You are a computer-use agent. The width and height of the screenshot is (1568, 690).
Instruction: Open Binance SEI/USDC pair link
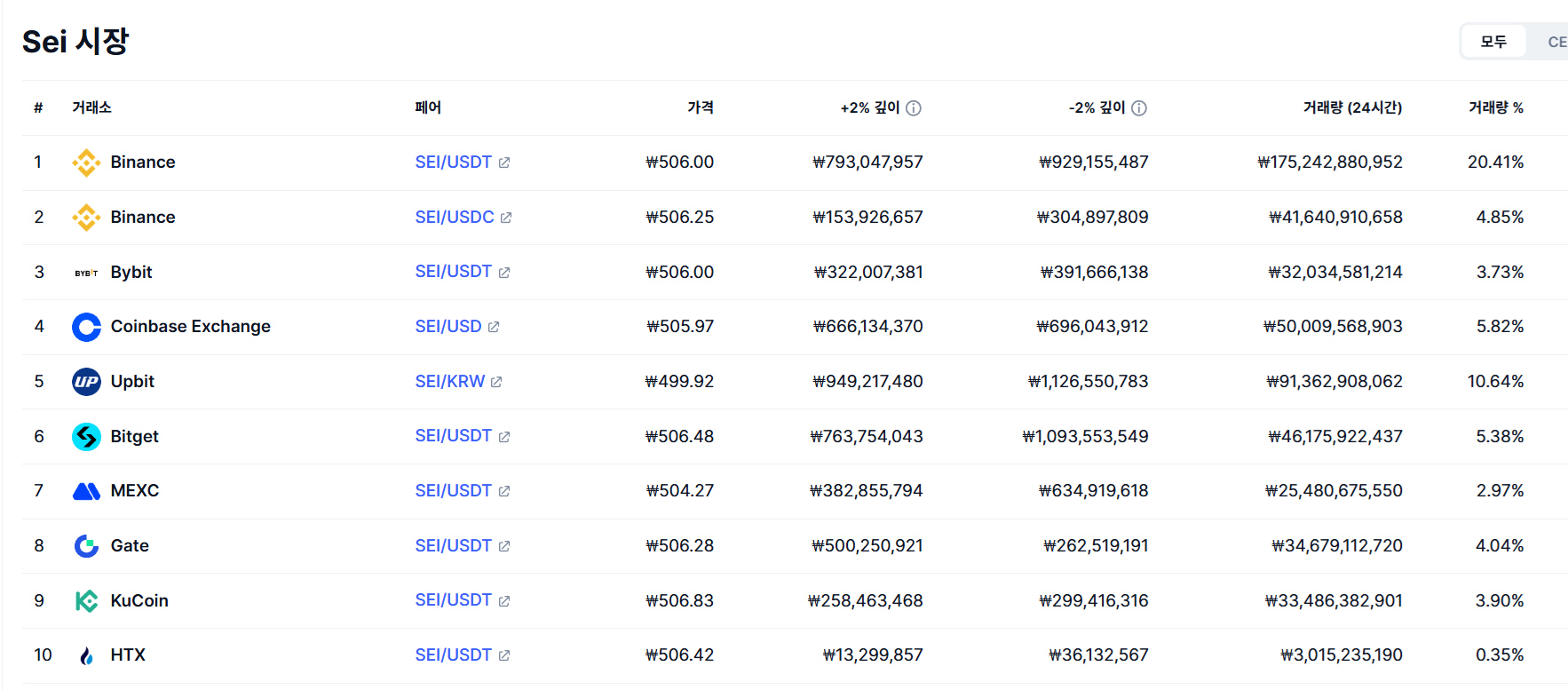tap(455, 217)
